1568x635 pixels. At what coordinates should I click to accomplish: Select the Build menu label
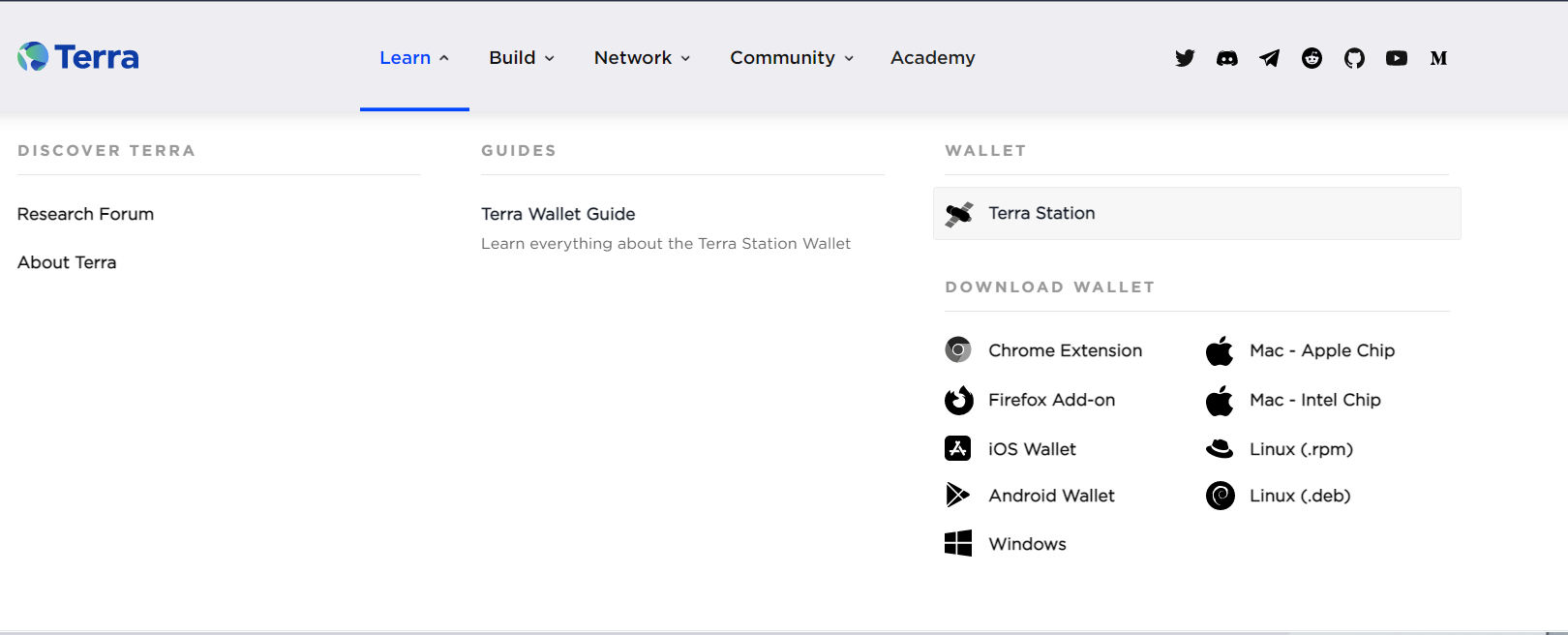coord(512,58)
